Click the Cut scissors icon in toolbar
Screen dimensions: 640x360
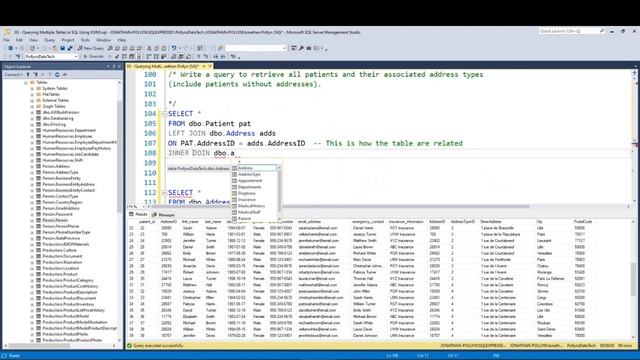pos(149,48)
